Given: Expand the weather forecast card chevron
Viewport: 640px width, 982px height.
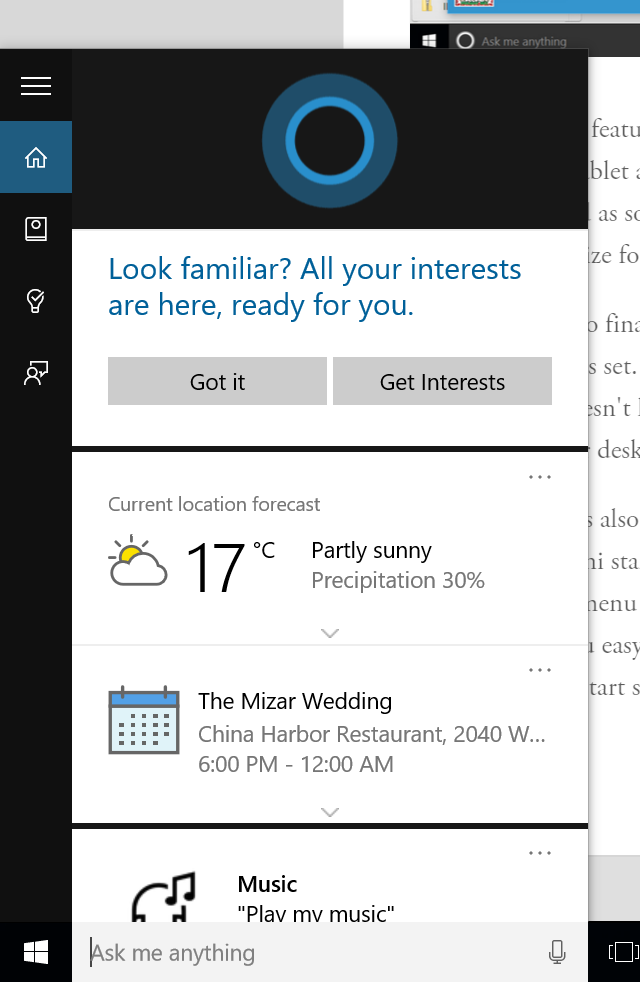Looking at the screenshot, I should (x=329, y=633).
